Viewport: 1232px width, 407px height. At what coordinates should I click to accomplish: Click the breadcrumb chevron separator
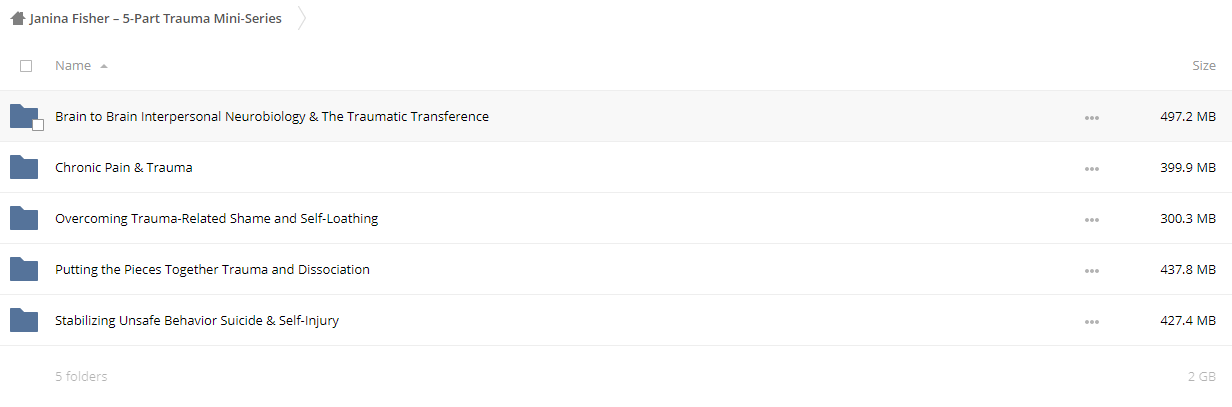coord(301,18)
